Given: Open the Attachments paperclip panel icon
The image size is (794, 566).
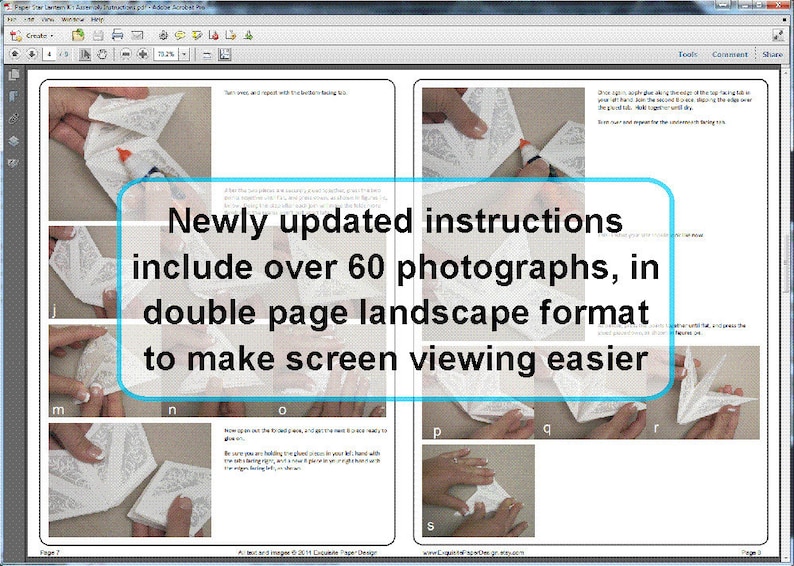Looking at the screenshot, I should tap(14, 118).
